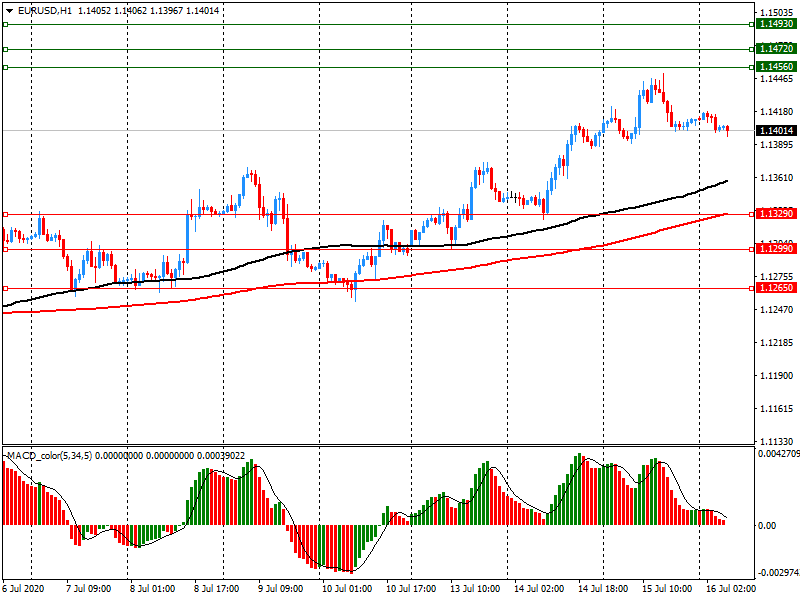Click the 1.13610 price scale value
This screenshot has height=600, width=800.
(x=777, y=178)
